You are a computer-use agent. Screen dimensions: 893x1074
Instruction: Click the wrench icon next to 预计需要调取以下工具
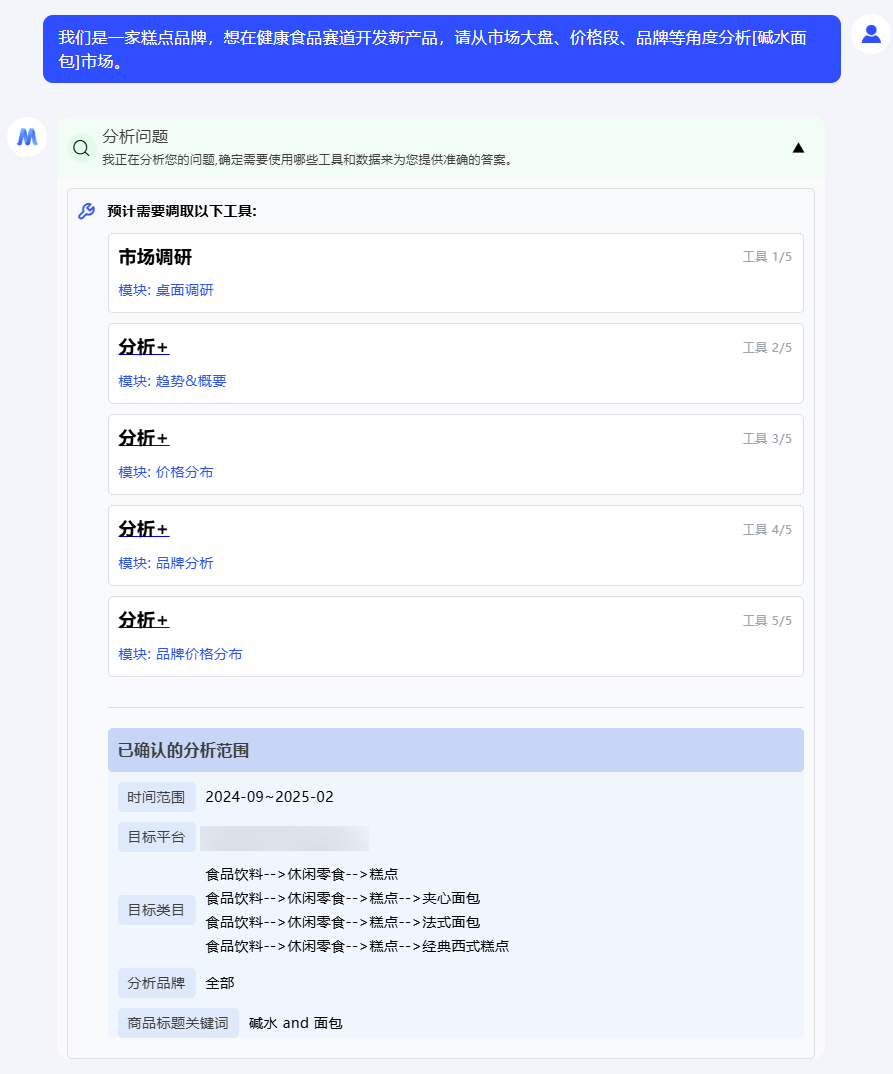86,211
